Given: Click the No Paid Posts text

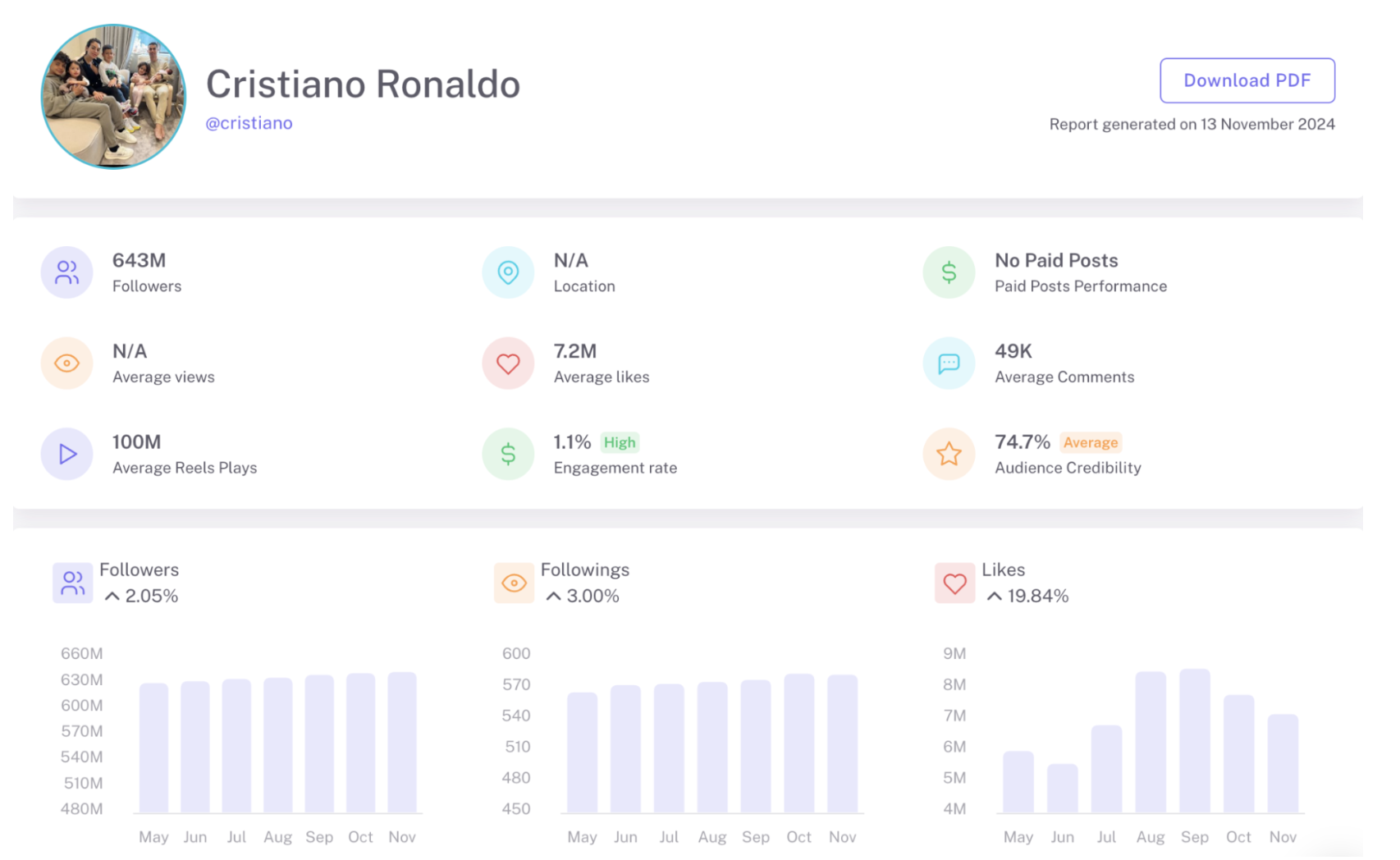Looking at the screenshot, I should click(x=1056, y=260).
